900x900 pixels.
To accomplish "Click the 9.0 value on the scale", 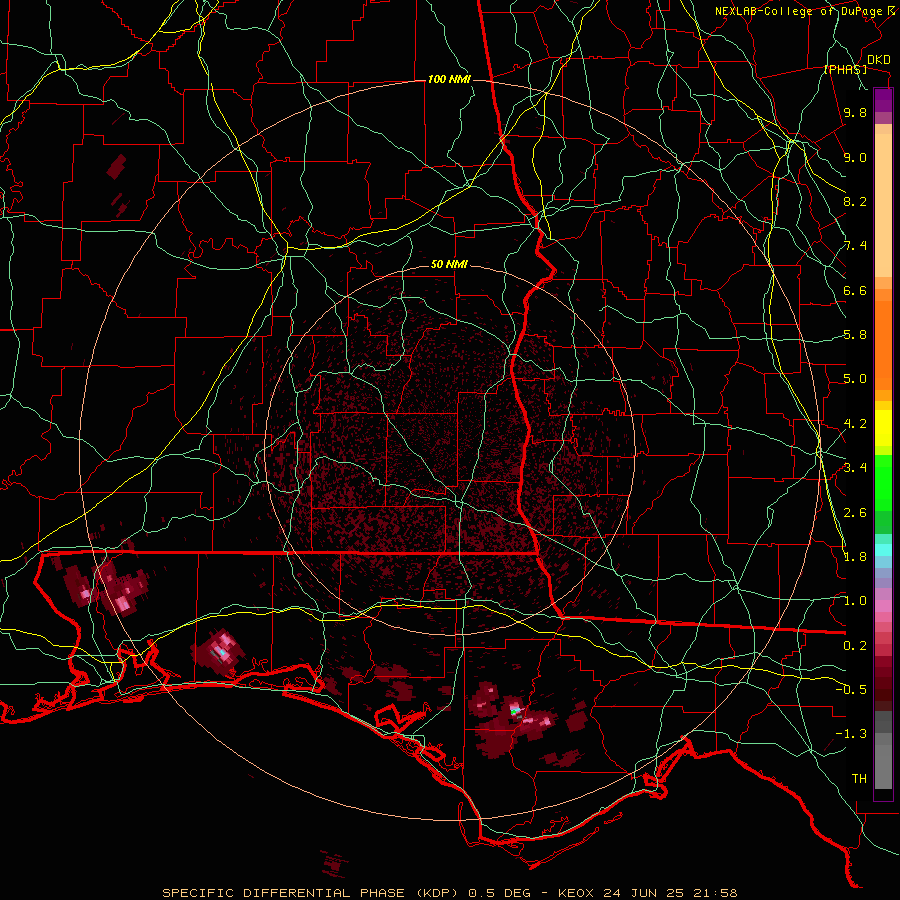I will click(x=855, y=157).
